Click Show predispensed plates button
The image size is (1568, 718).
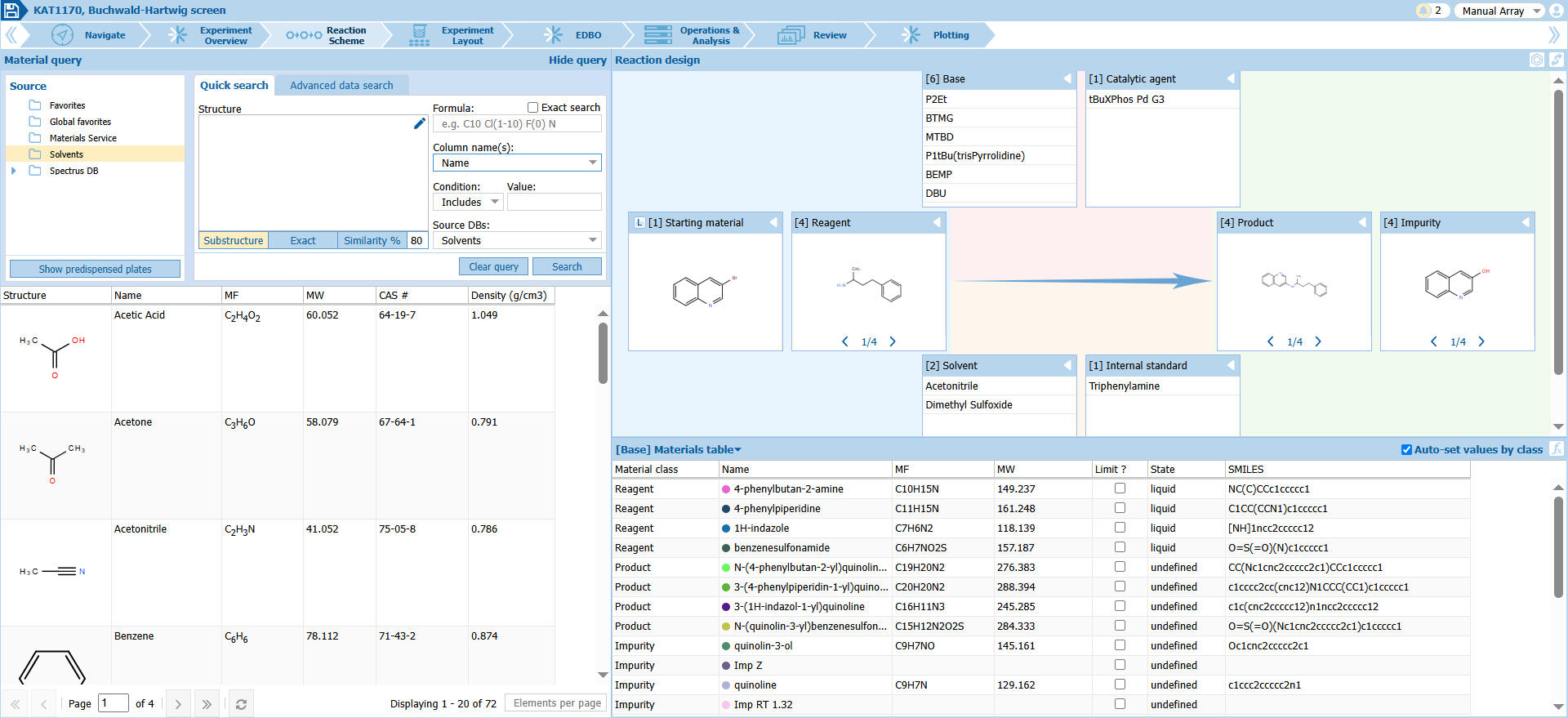(95, 269)
